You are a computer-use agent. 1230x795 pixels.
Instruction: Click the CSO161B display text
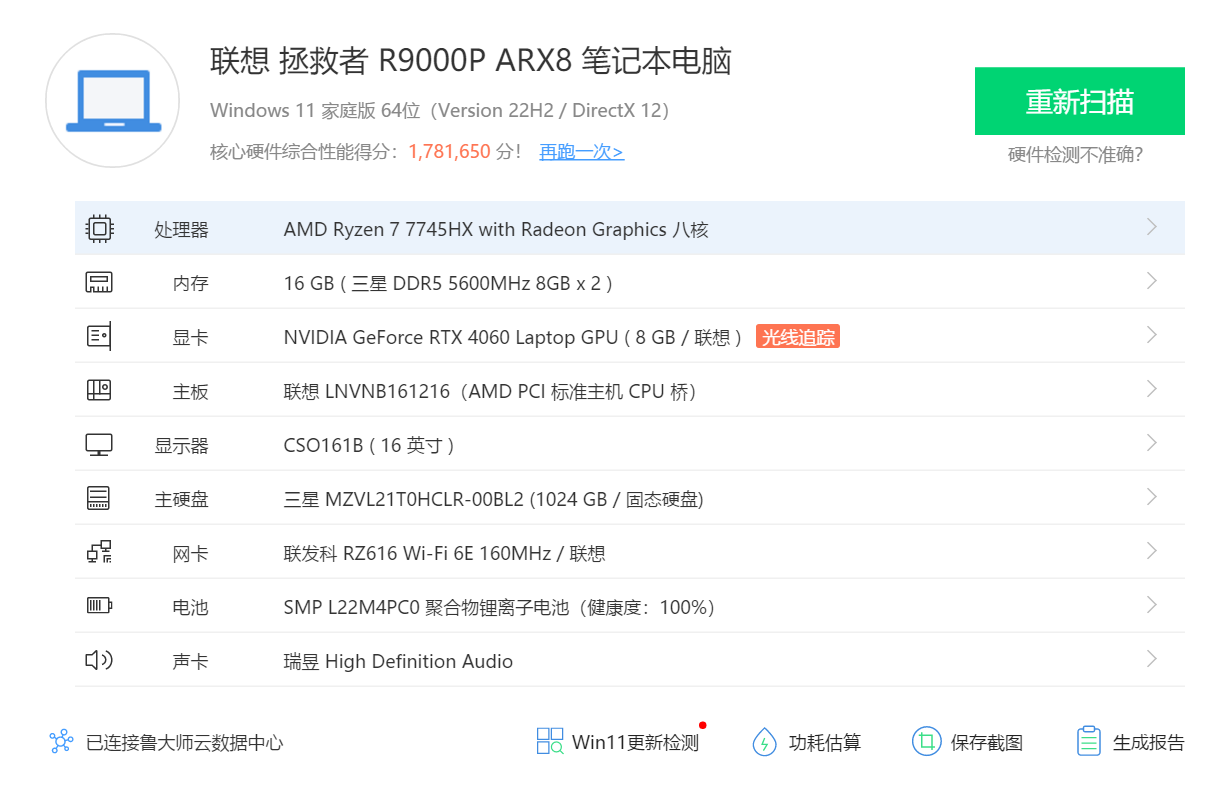coord(370,446)
